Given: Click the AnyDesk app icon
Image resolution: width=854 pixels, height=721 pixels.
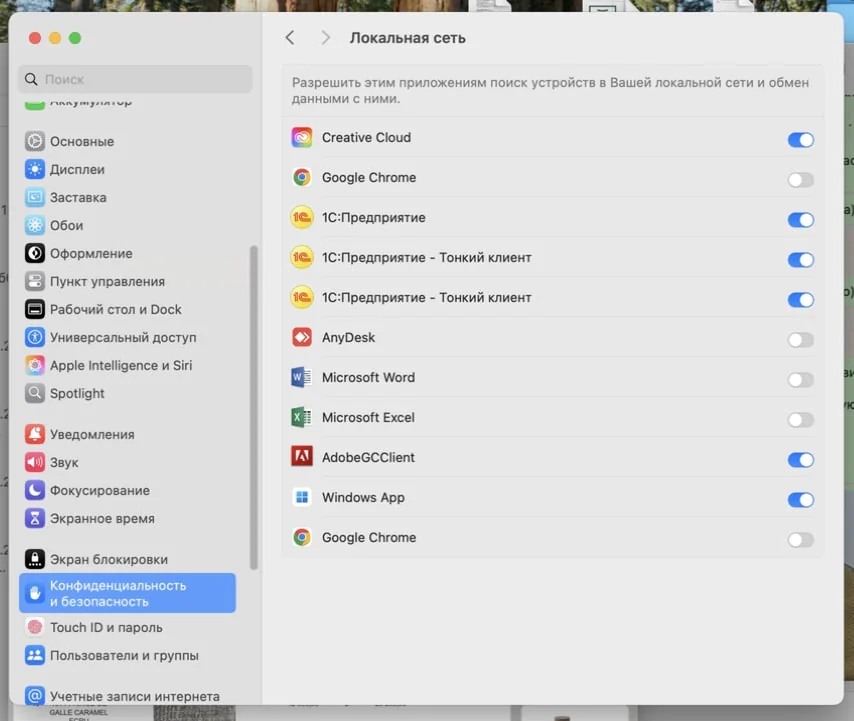Looking at the screenshot, I should [x=302, y=337].
